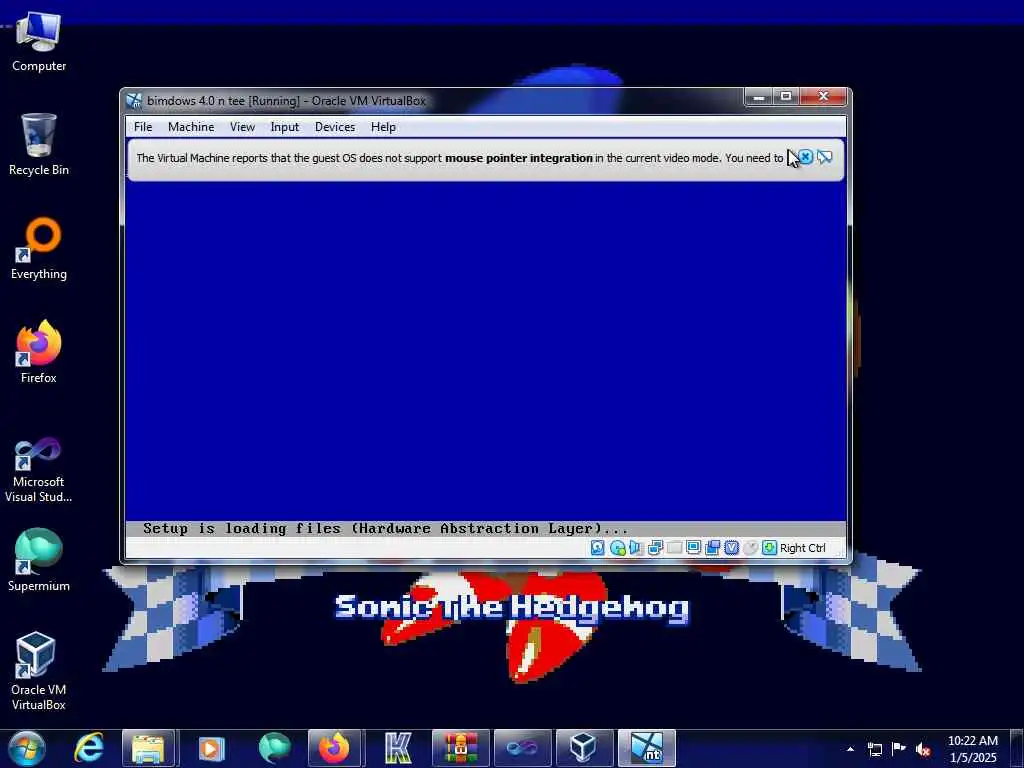Open the Input menu
Screen dimensions: 1024x768
coord(285,127)
